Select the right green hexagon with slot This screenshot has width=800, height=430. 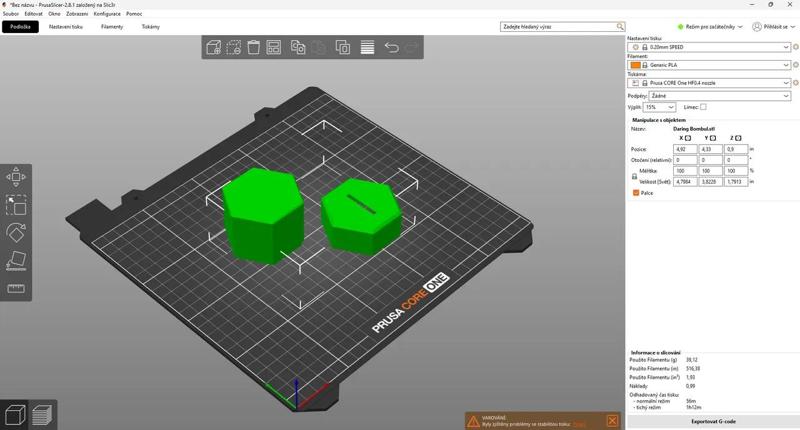tap(361, 217)
